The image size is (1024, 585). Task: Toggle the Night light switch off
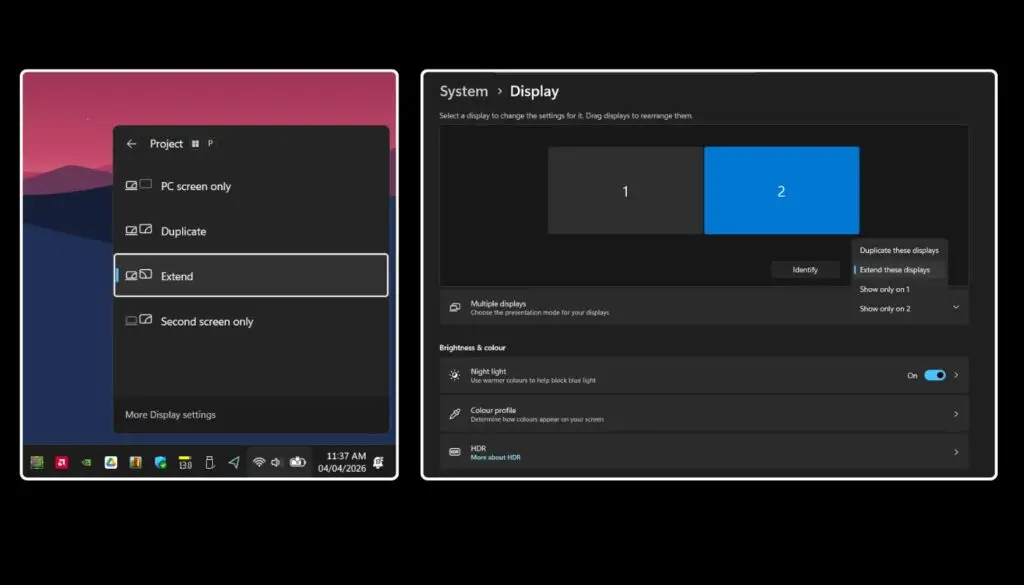(x=934, y=375)
